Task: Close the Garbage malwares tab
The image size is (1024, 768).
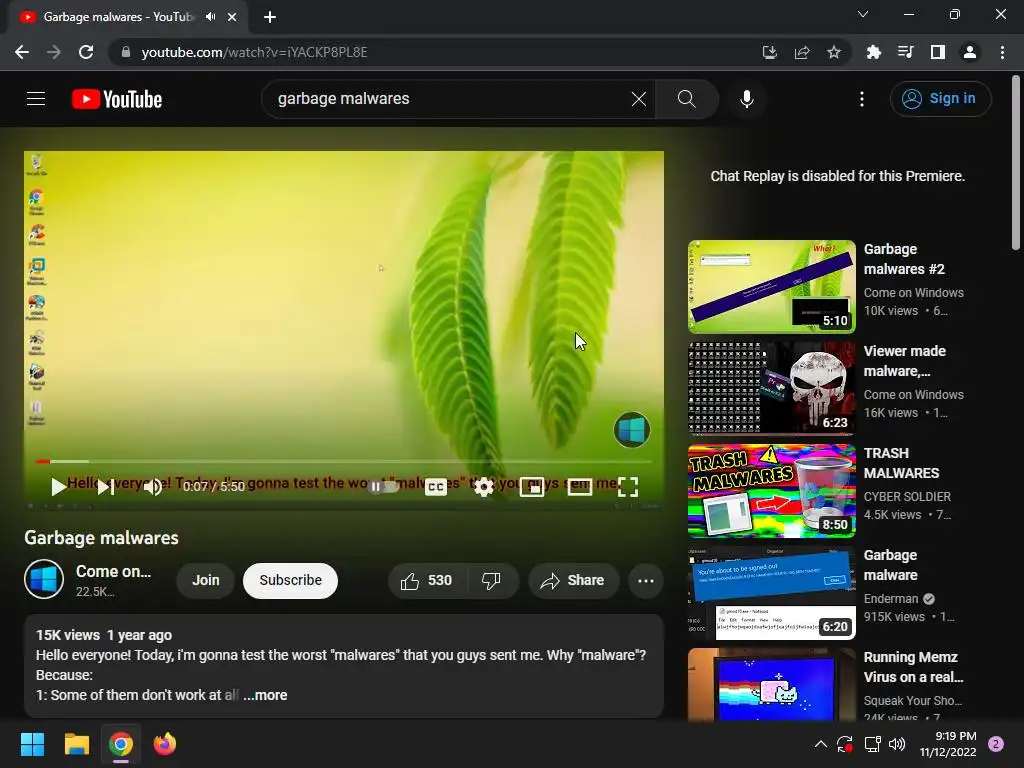Action: coord(232,17)
